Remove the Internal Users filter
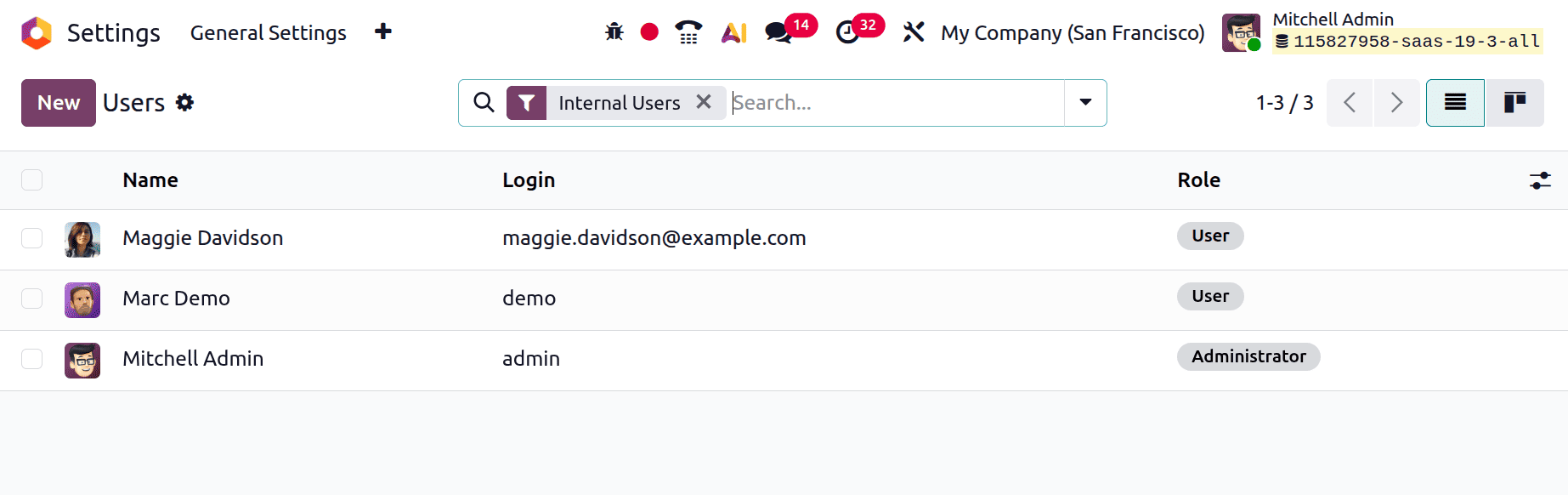This screenshot has width=1568, height=495. (704, 102)
